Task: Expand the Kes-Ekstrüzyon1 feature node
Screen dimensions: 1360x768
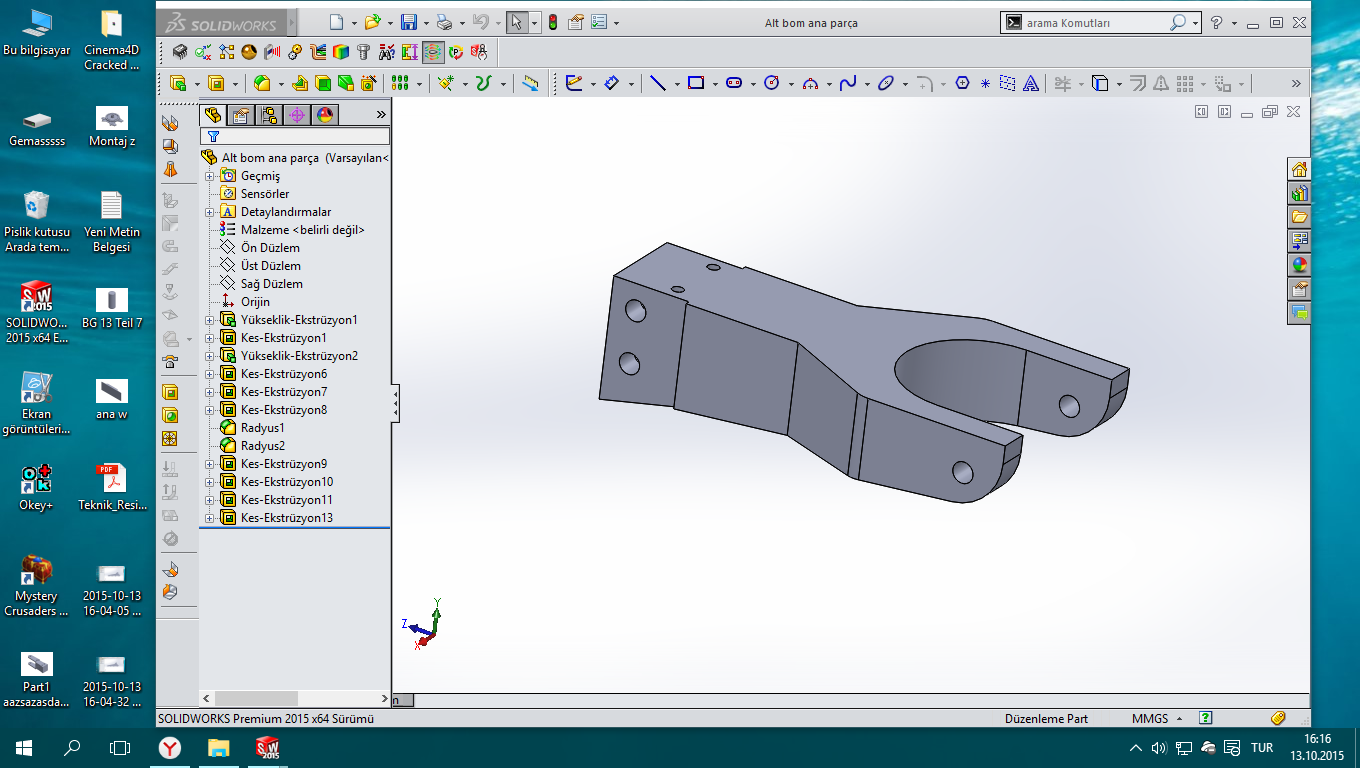Action: pos(210,338)
